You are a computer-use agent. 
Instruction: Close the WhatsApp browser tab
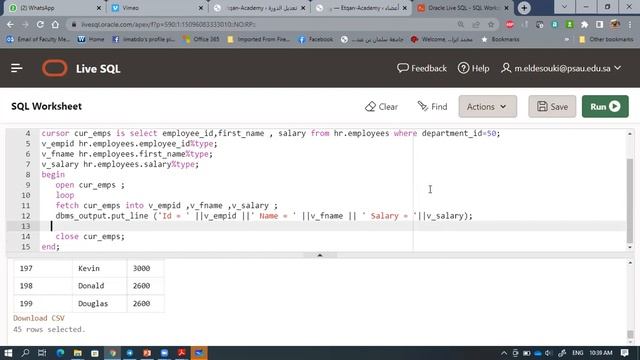(x=99, y=8)
